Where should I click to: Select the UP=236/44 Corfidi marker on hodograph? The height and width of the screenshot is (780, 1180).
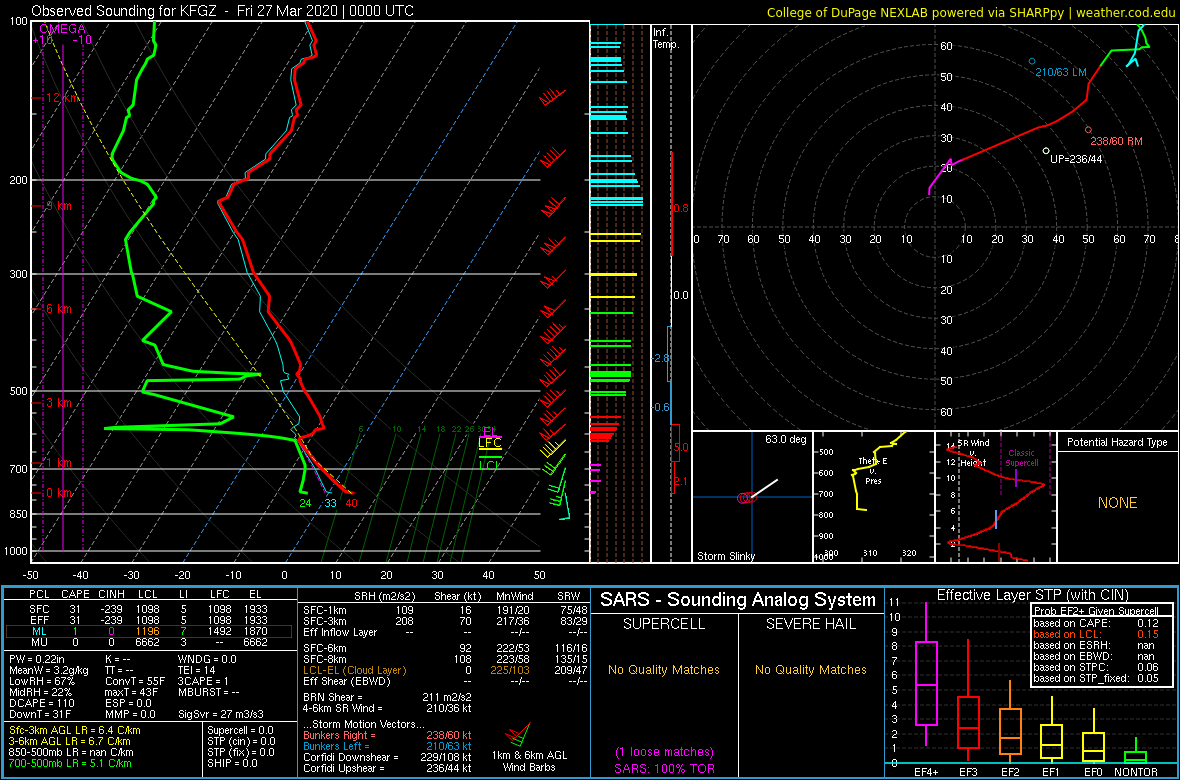pos(1046,151)
